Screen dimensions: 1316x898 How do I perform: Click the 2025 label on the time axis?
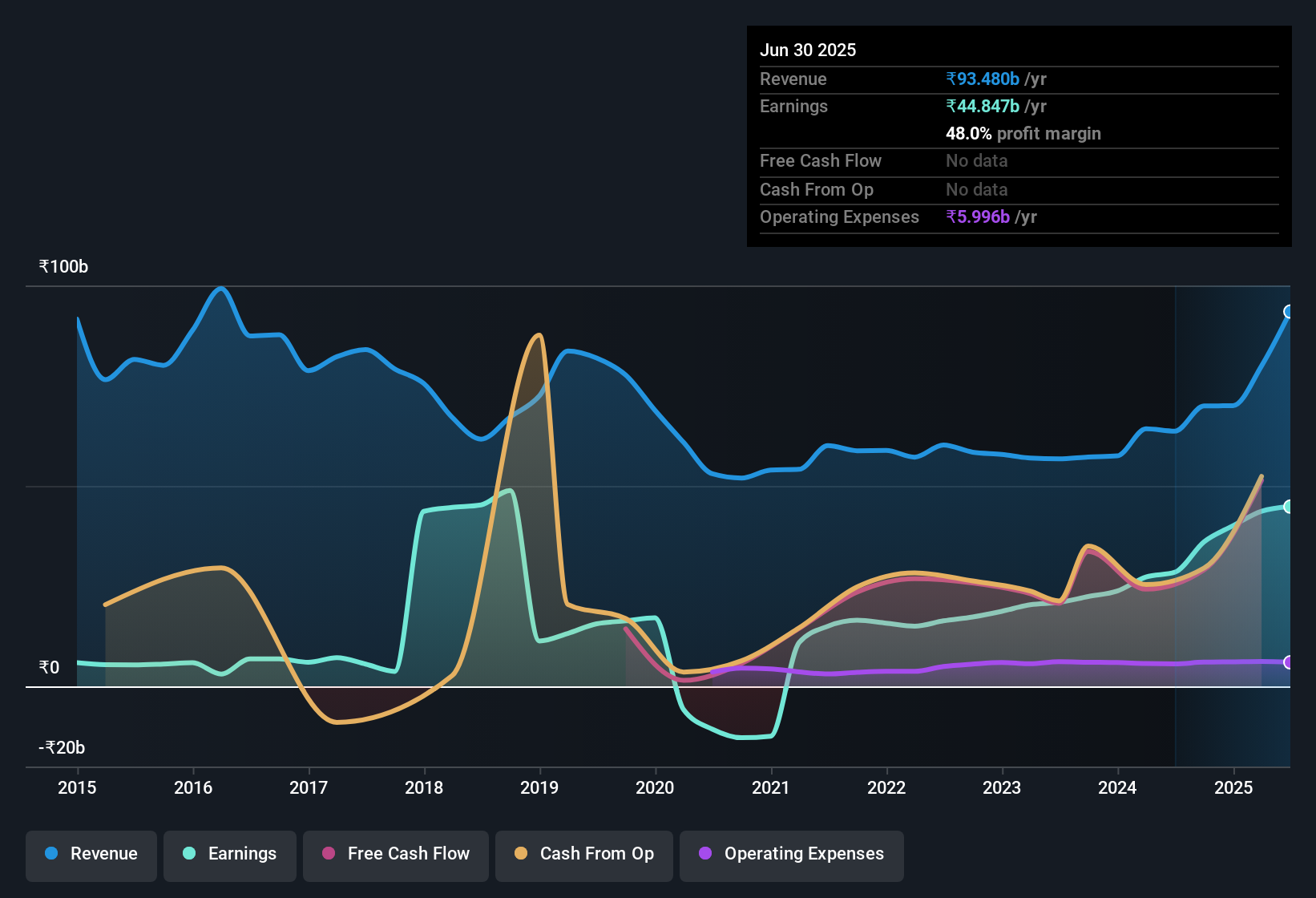coord(1234,788)
